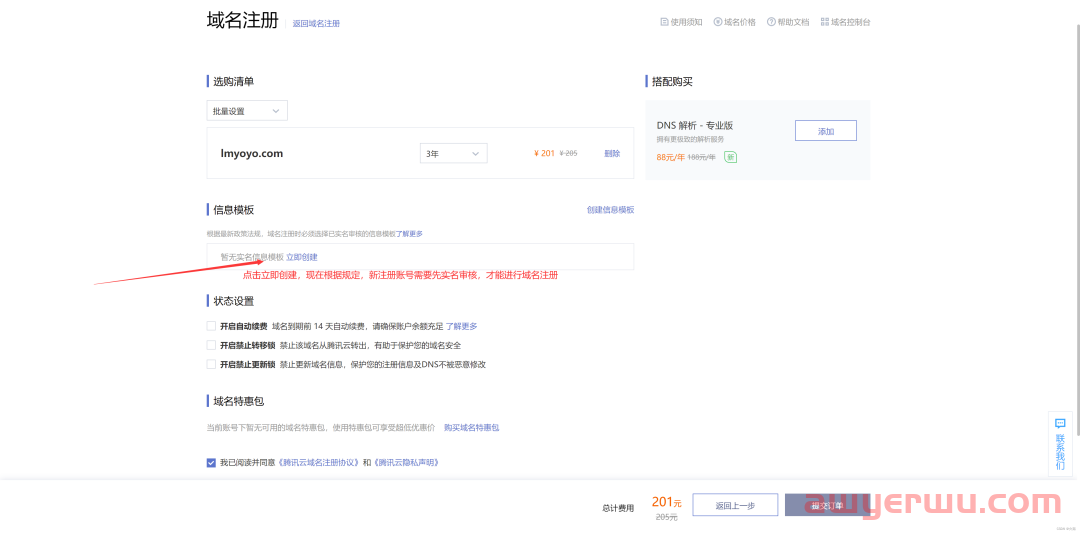Viewport: 1080px width, 533px height.
Task: Open the 3年 duration dropdown
Action: pyautogui.click(x=453, y=154)
